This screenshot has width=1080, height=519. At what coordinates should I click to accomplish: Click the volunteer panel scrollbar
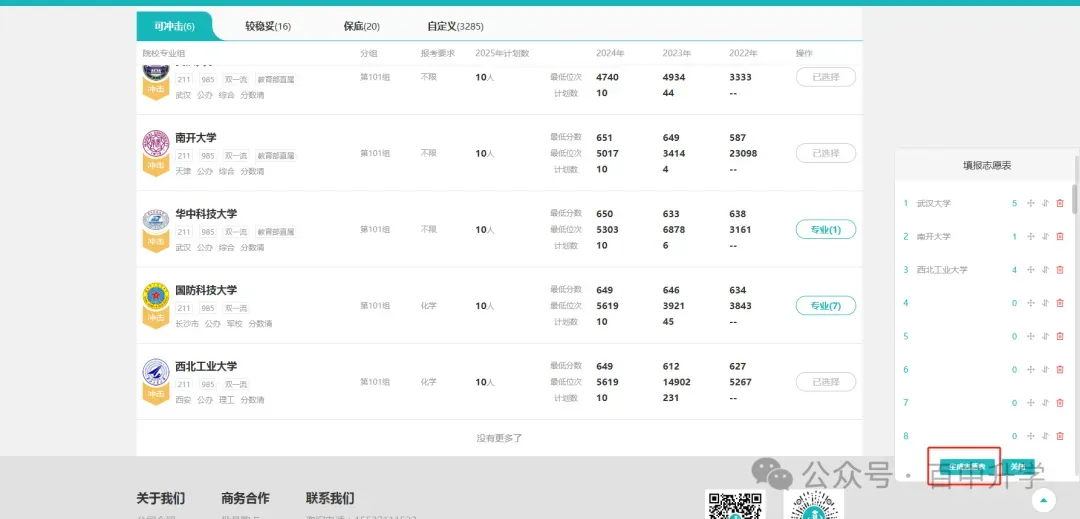[1074, 198]
